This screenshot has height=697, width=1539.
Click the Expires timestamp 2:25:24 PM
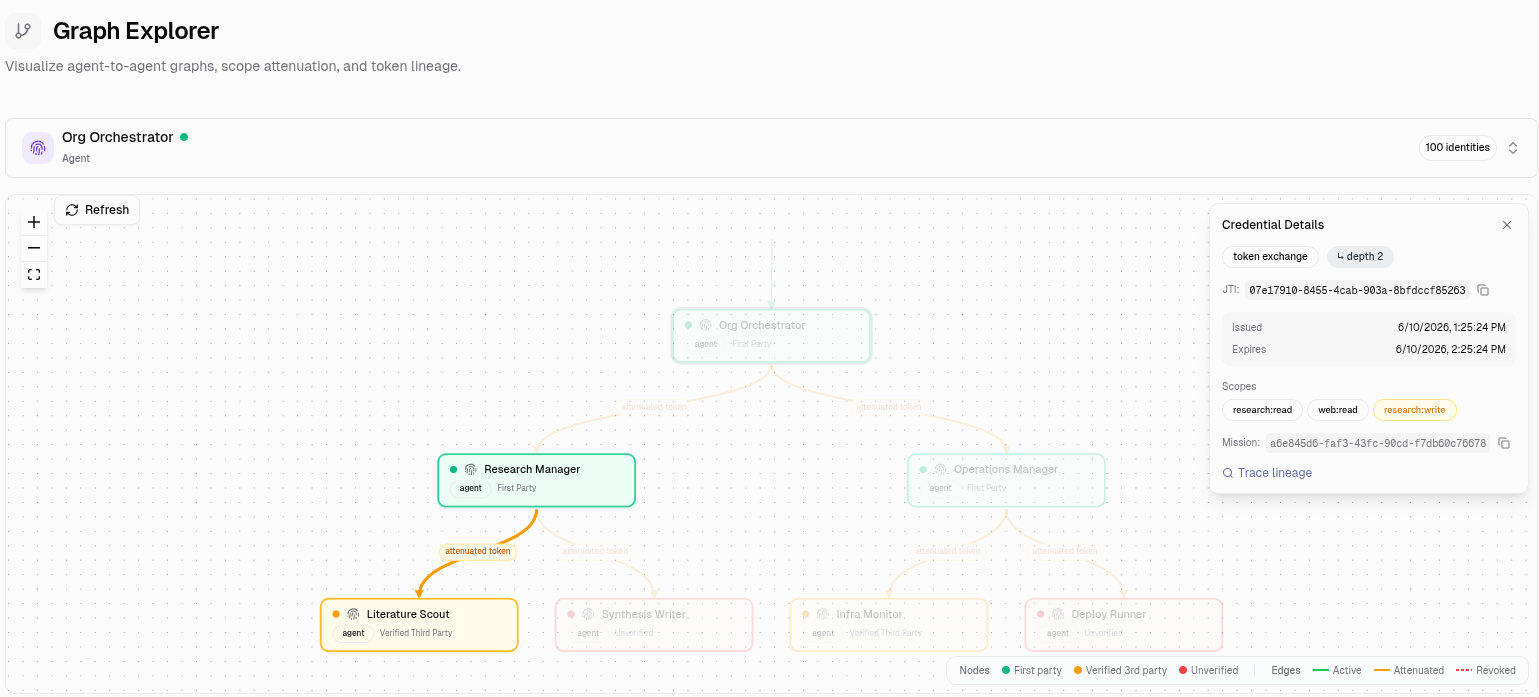[x=1451, y=349]
